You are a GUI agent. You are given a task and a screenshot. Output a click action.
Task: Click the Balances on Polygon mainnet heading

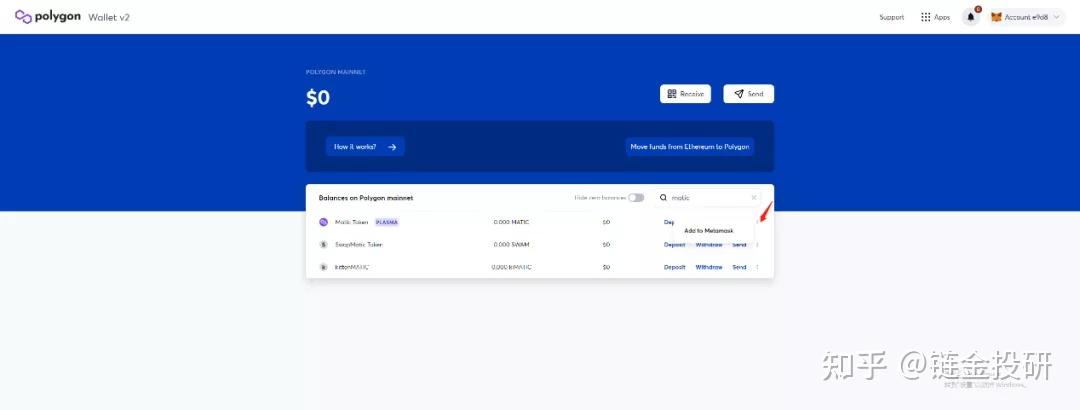tap(366, 198)
